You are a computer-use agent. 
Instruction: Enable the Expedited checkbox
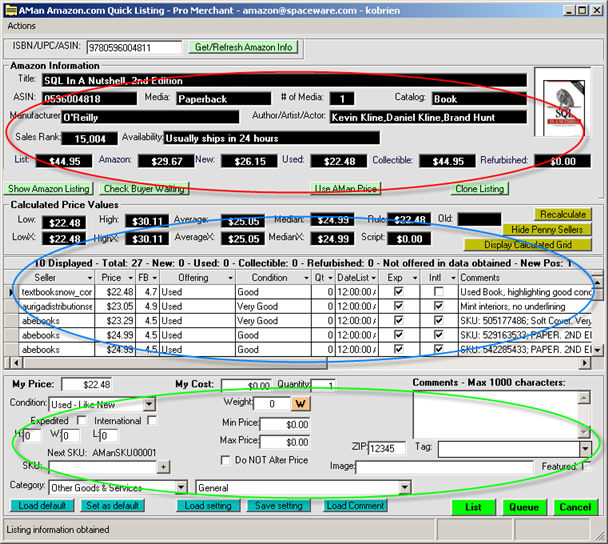tap(81, 421)
